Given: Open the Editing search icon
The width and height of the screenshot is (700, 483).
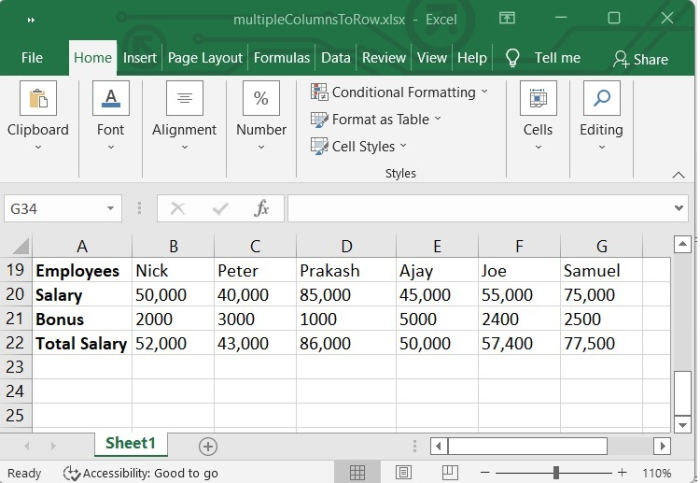Looking at the screenshot, I should tap(601, 99).
